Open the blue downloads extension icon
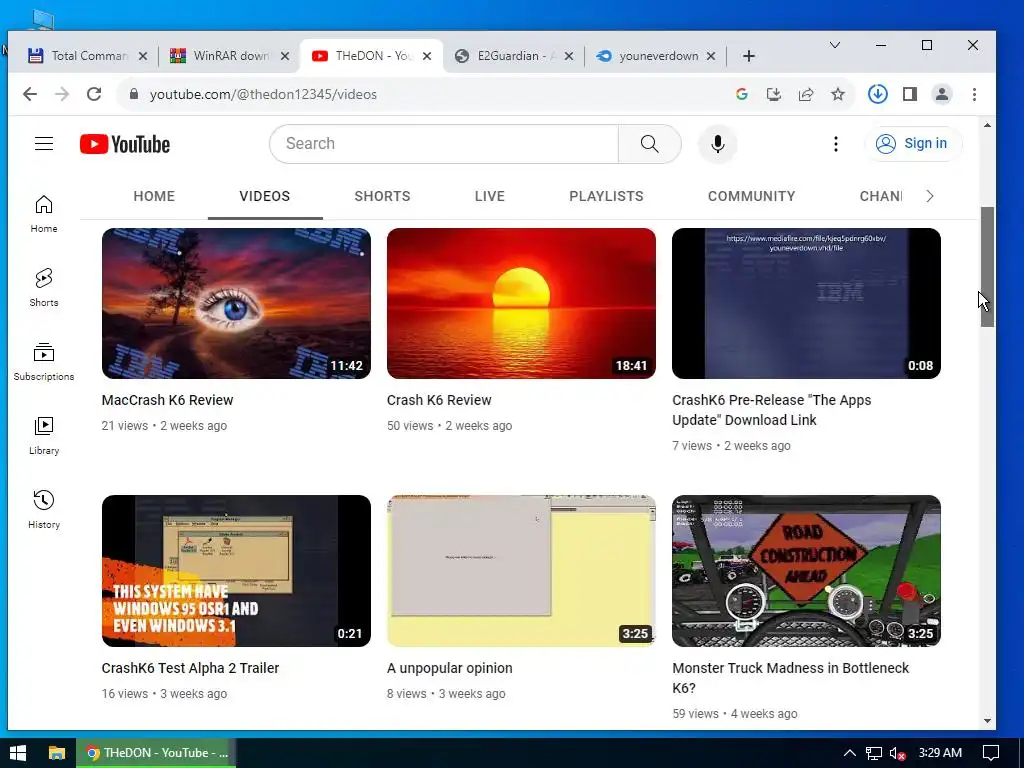Screen dimensions: 1024x768 coord(878,94)
